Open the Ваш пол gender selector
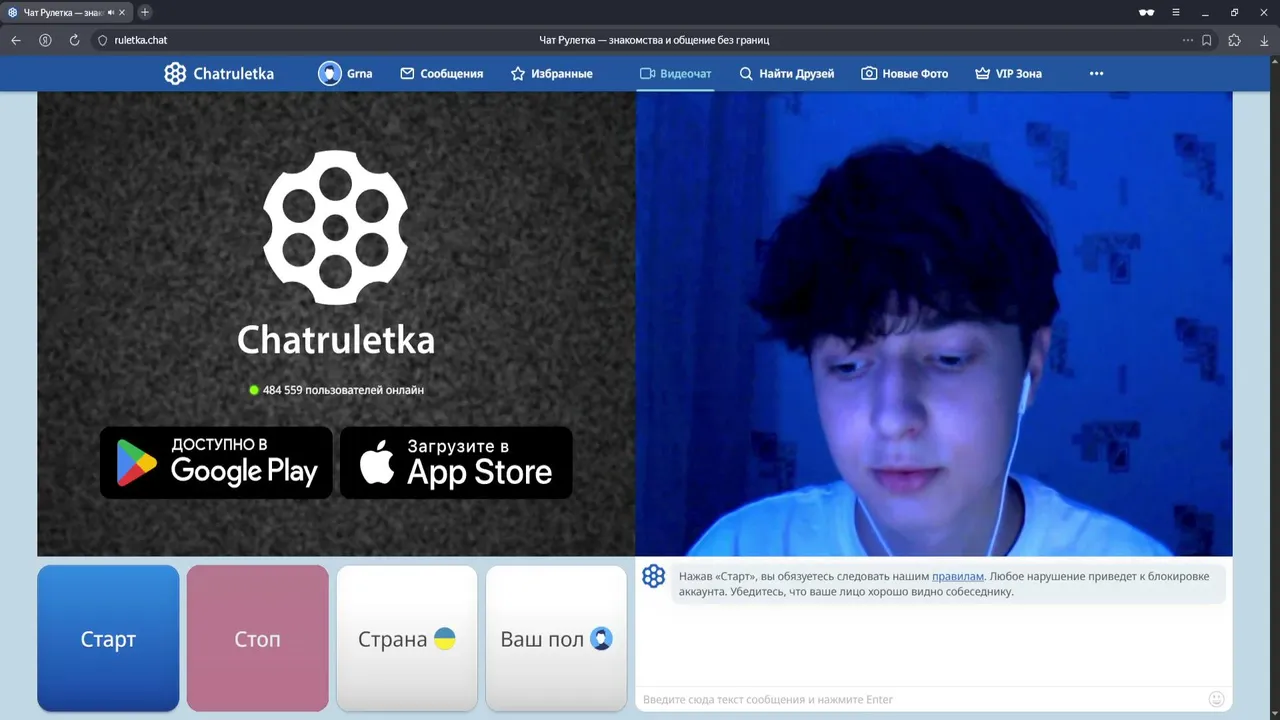1280x720 pixels. click(x=556, y=639)
